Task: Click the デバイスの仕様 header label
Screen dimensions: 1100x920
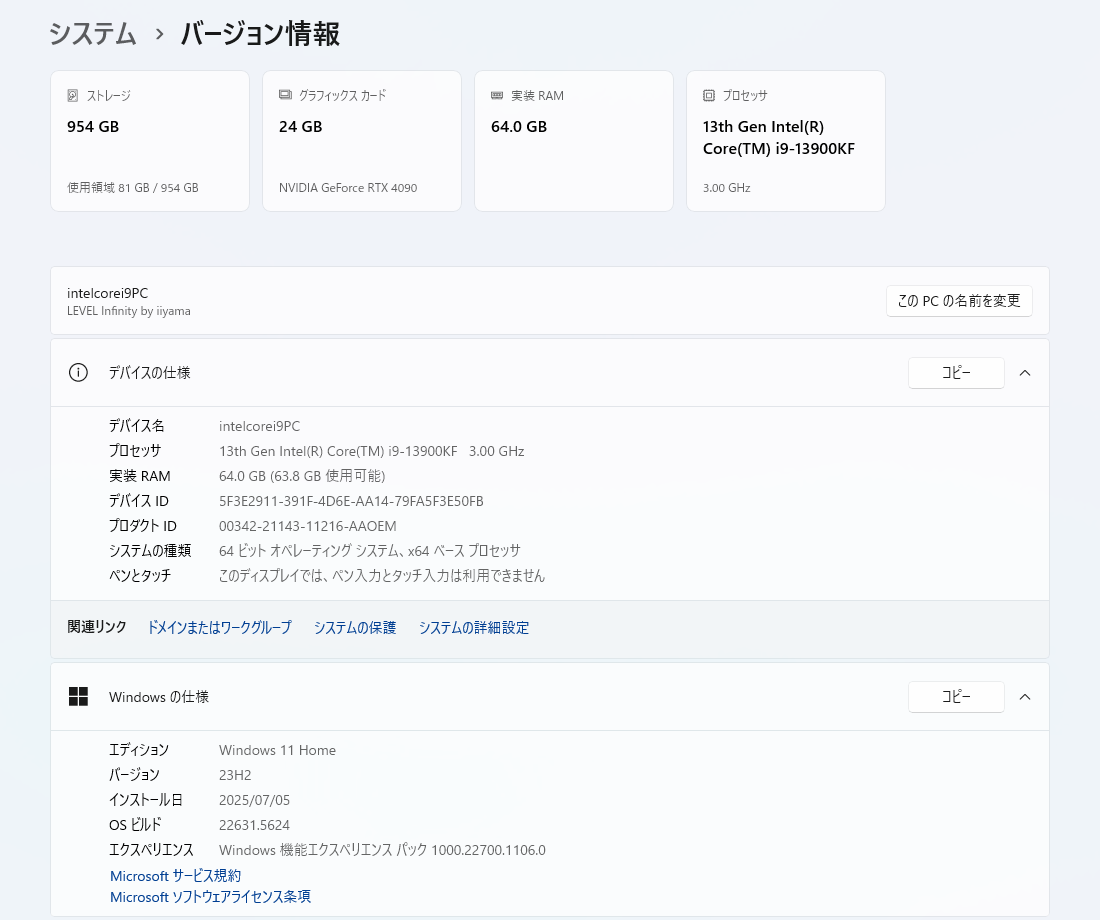Action: pos(149,373)
